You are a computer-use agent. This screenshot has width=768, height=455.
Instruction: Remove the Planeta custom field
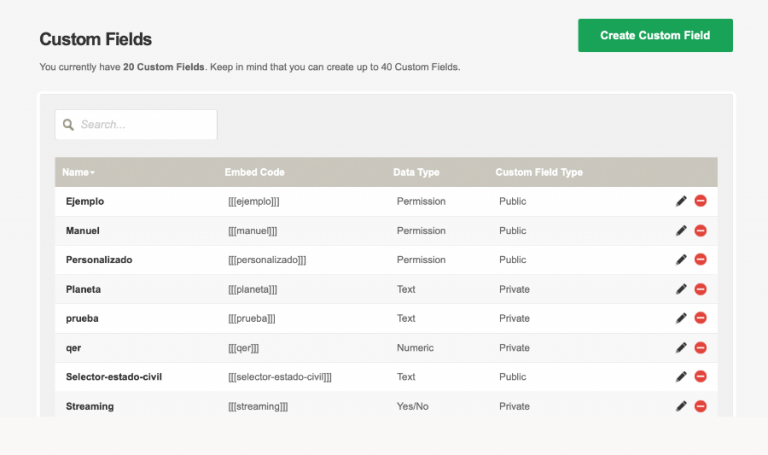click(700, 289)
